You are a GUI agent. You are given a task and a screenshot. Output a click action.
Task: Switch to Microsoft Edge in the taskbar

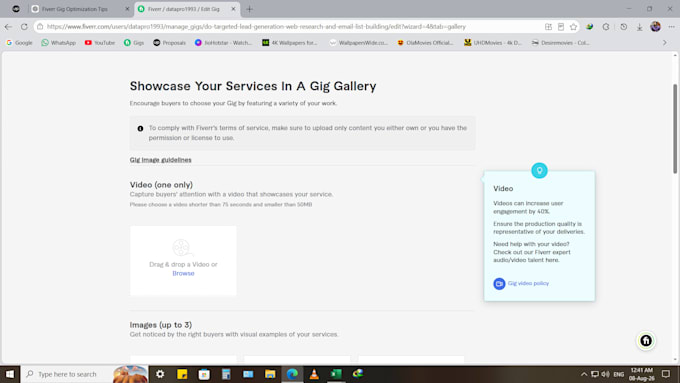pyautogui.click(x=292, y=374)
